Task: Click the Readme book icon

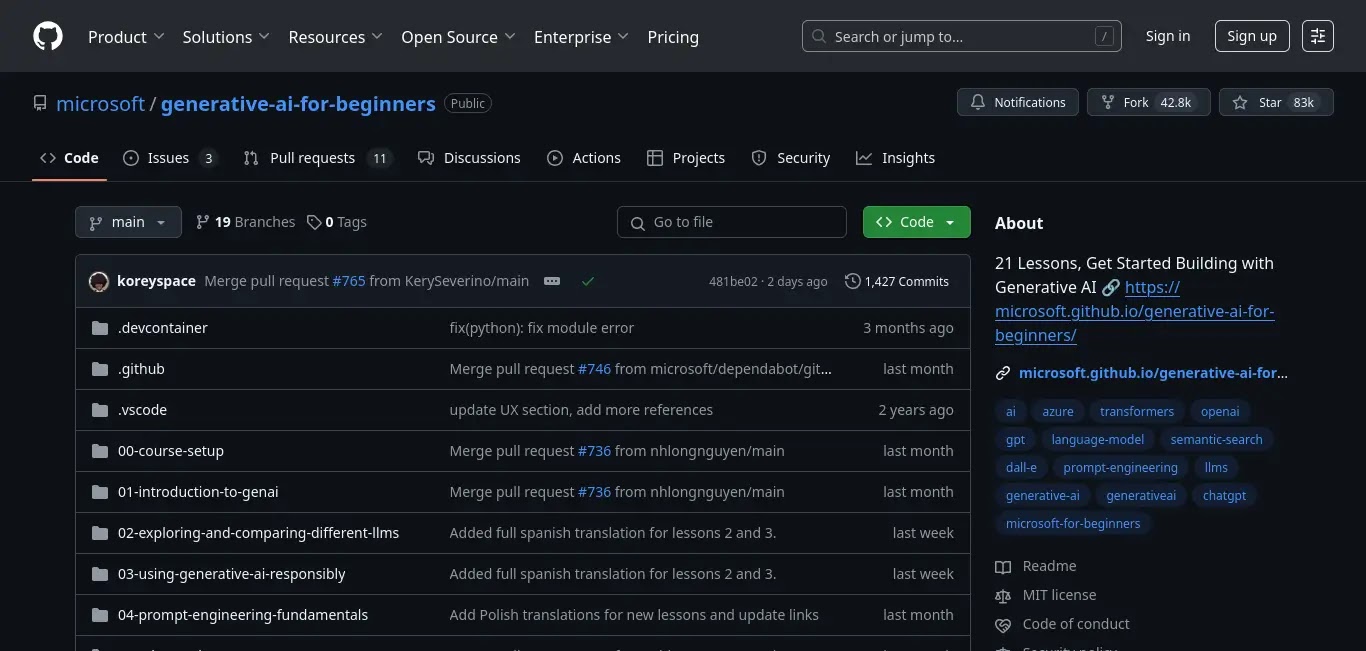Action: pyautogui.click(x=1003, y=567)
